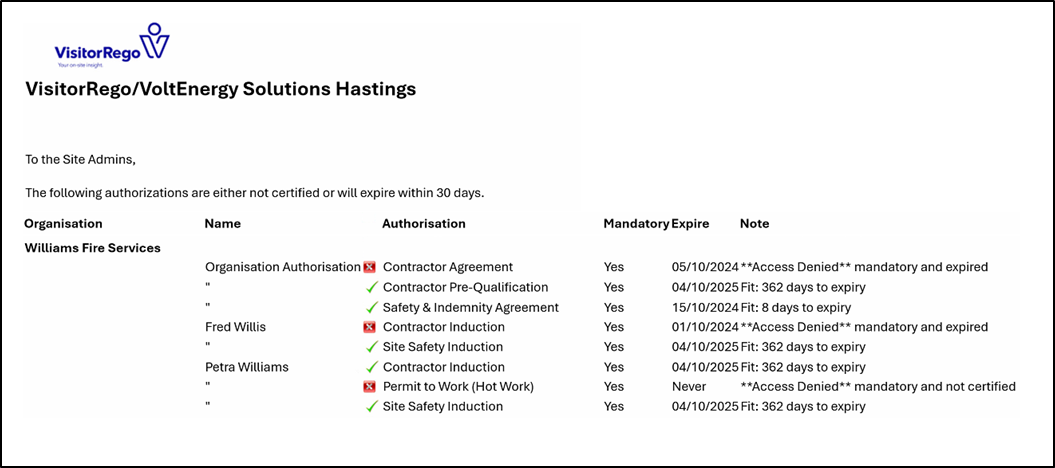Viewport: 1055px width, 468px height.
Task: Select the Petra Williams name
Action: tap(246, 367)
